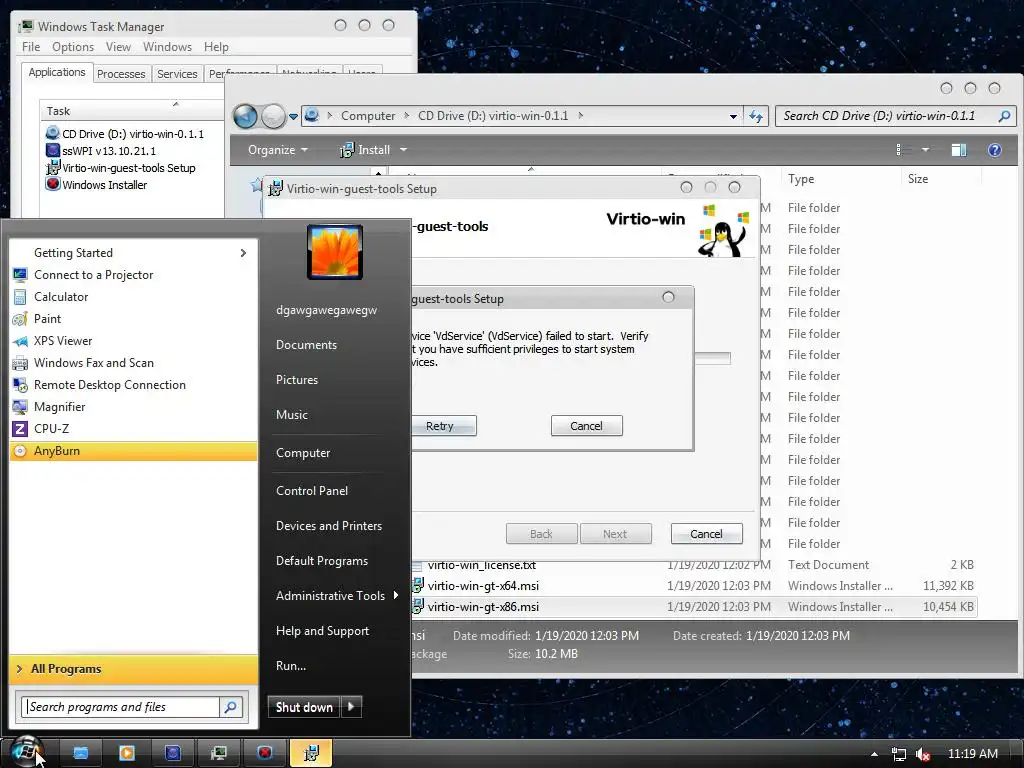1024x768 pixels.
Task: Open Change your view dropdown arrow
Action: [x=925, y=150]
